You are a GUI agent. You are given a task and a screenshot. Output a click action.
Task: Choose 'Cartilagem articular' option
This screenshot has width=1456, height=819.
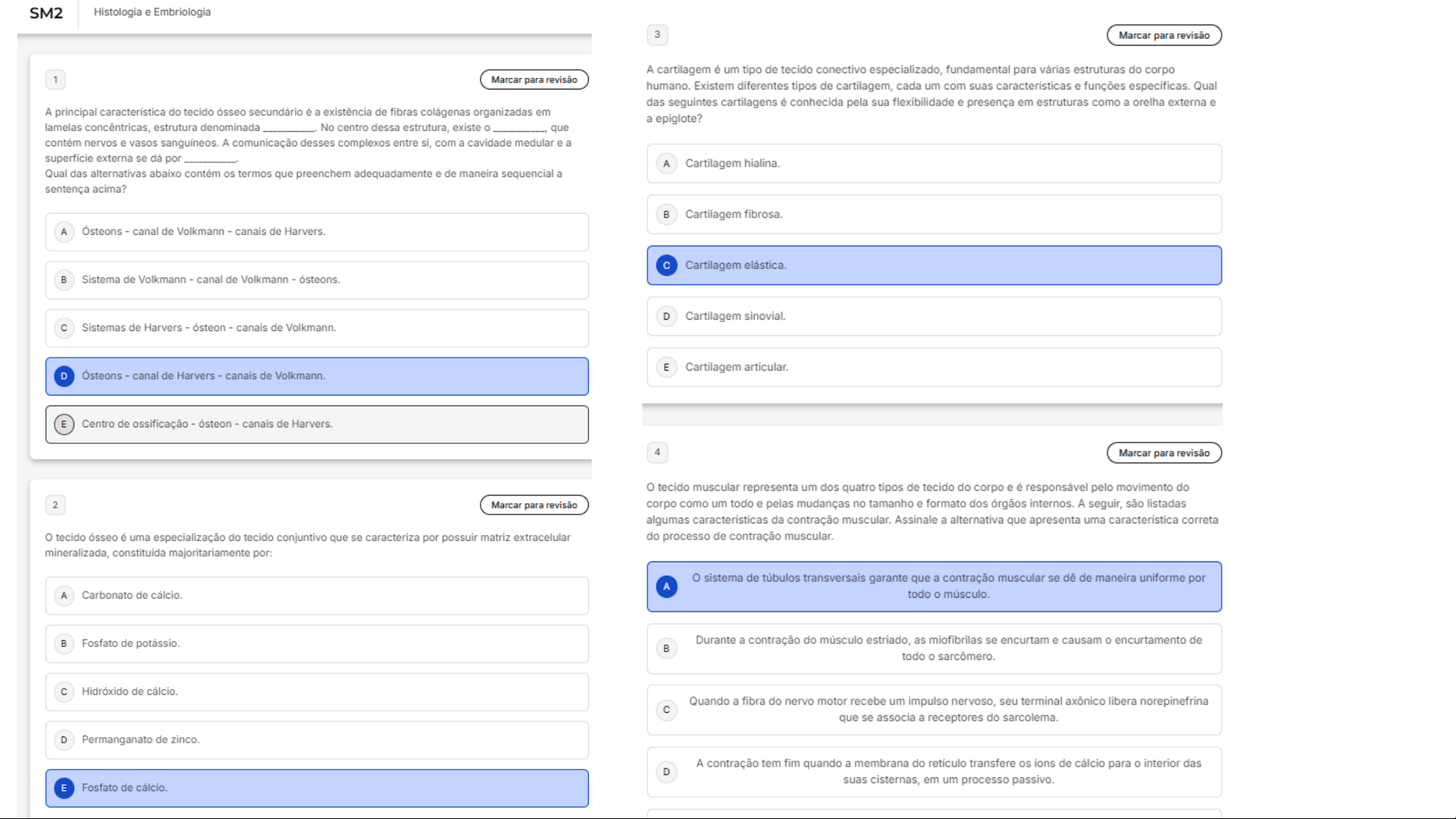(933, 367)
